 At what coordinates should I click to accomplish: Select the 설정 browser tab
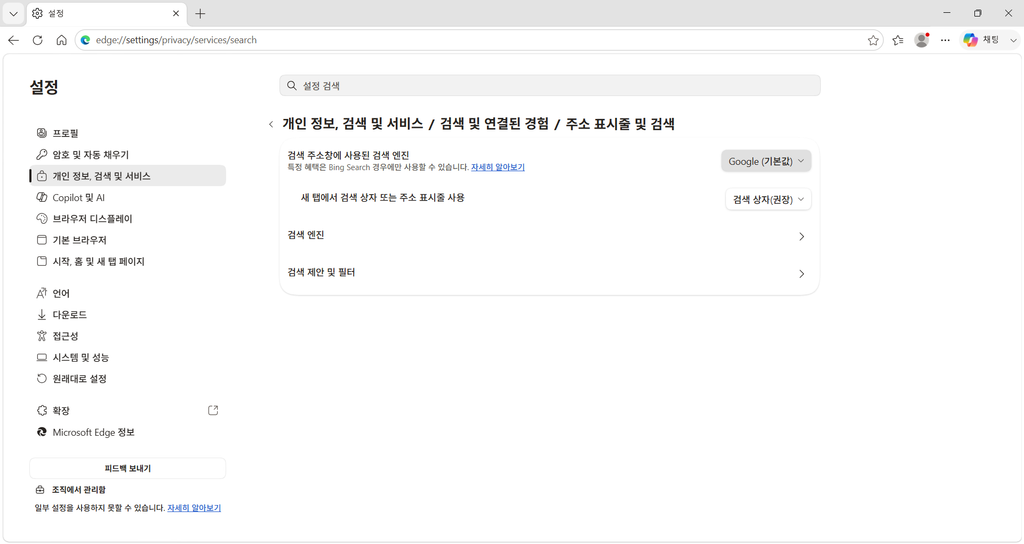(x=106, y=14)
